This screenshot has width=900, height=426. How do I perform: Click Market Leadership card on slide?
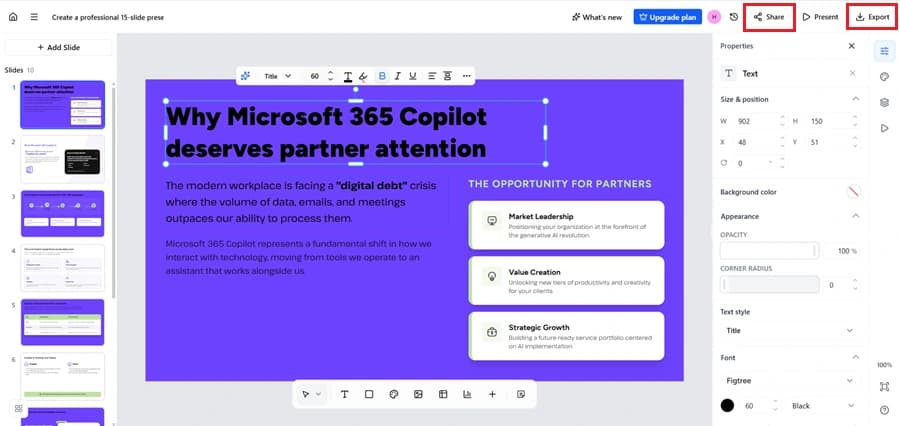tap(567, 225)
